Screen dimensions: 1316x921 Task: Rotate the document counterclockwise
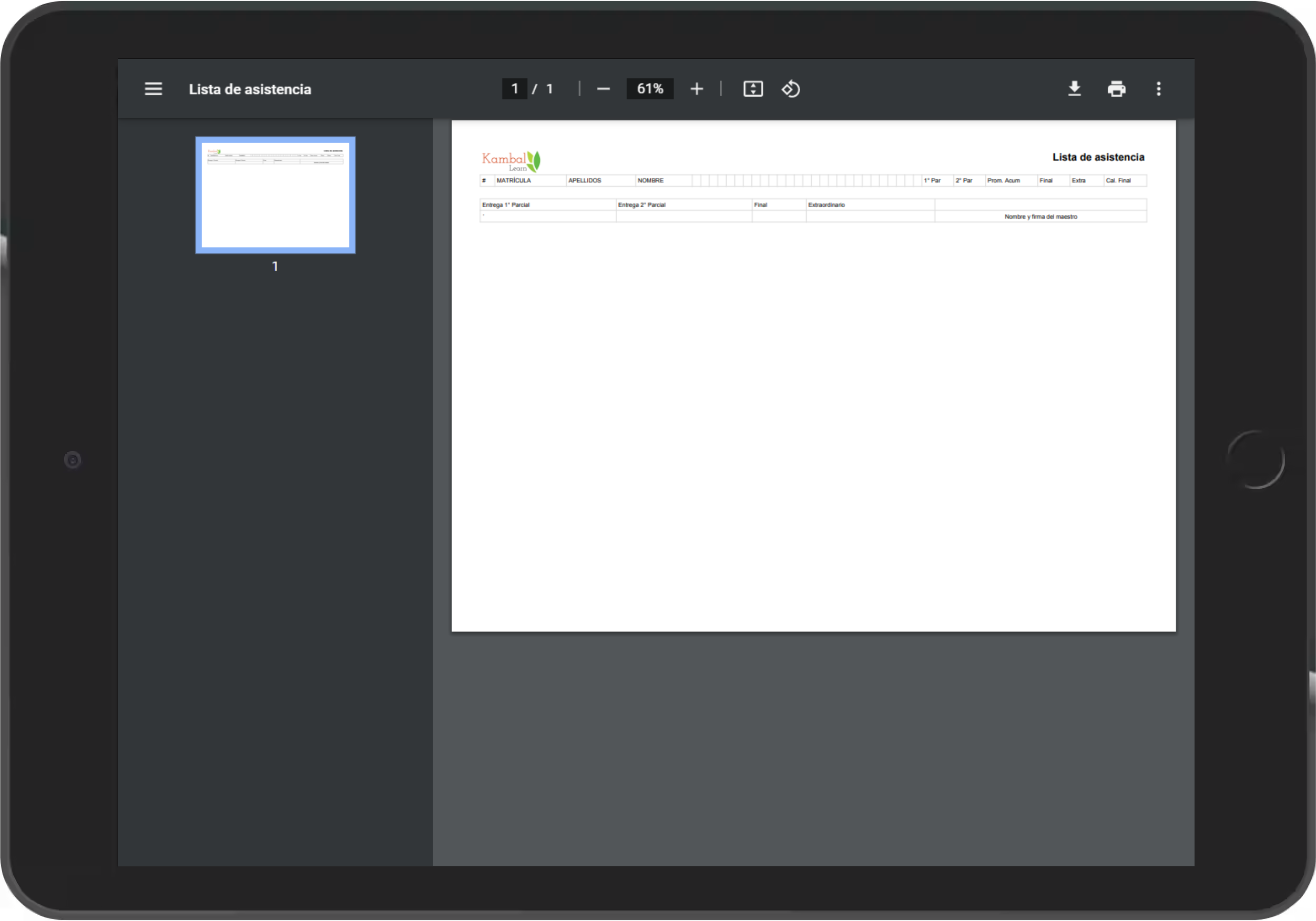(x=790, y=89)
